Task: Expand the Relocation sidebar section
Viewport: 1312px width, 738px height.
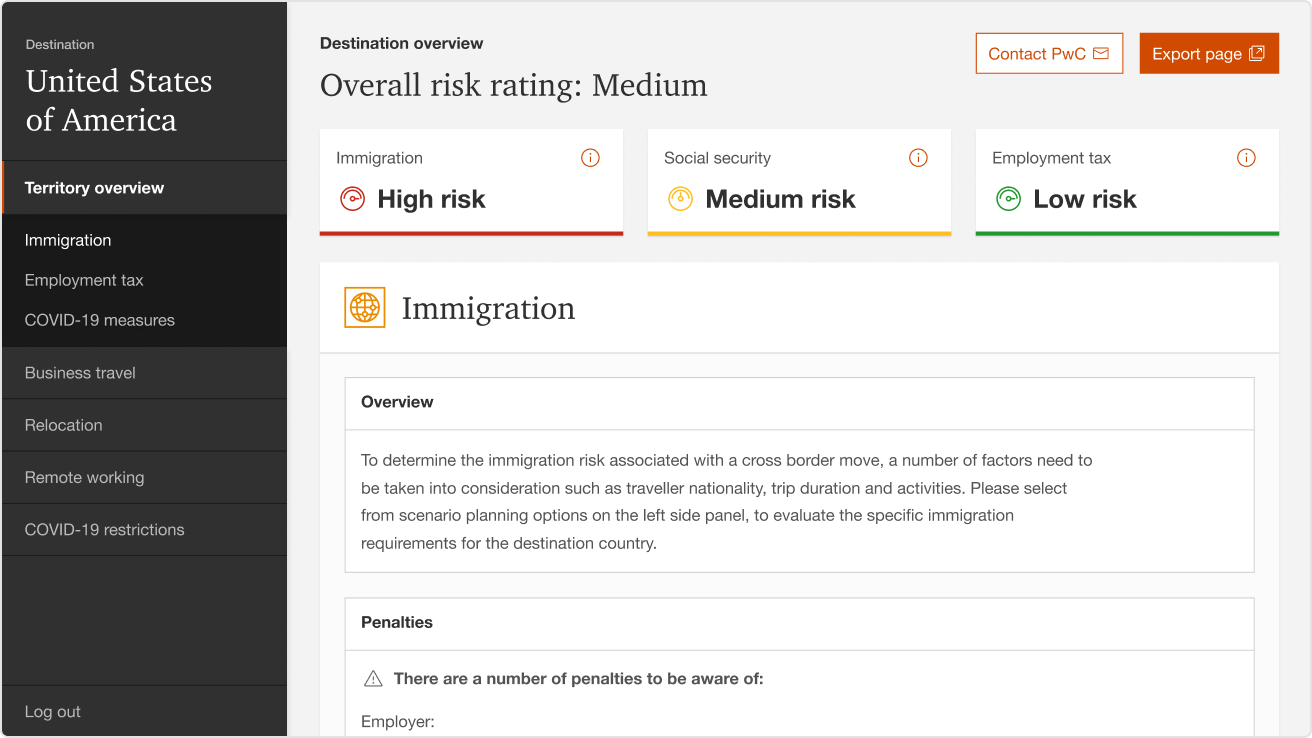Action: [64, 425]
